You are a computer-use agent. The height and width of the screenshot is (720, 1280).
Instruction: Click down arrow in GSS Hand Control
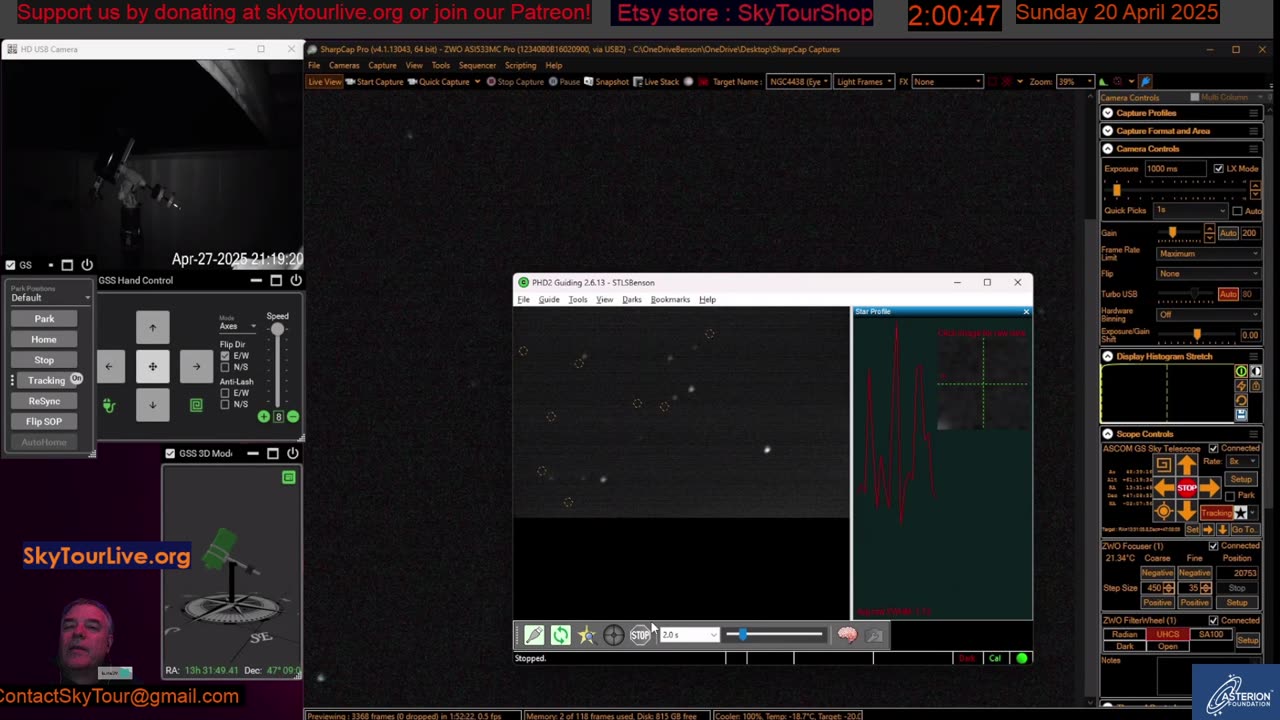(153, 405)
